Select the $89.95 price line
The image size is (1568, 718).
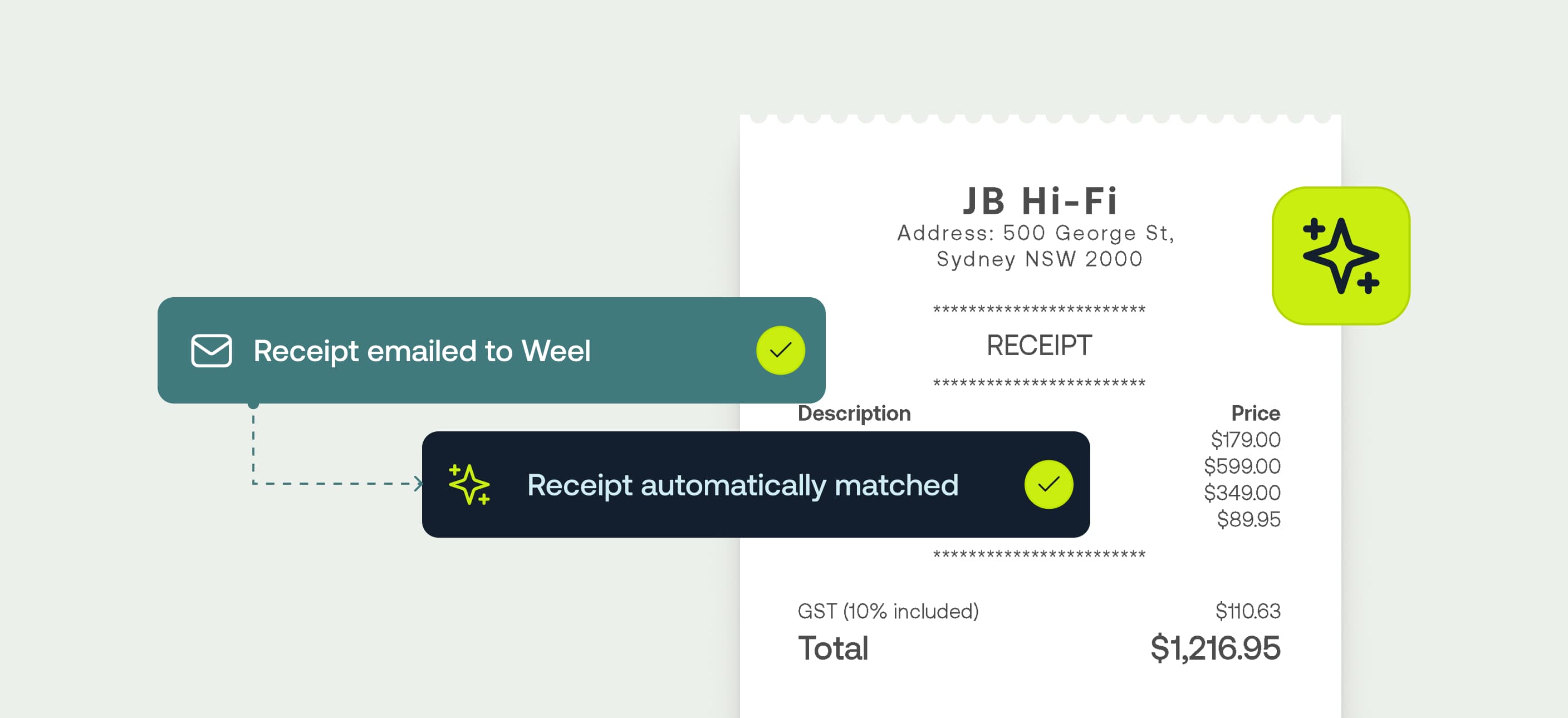(x=1248, y=519)
